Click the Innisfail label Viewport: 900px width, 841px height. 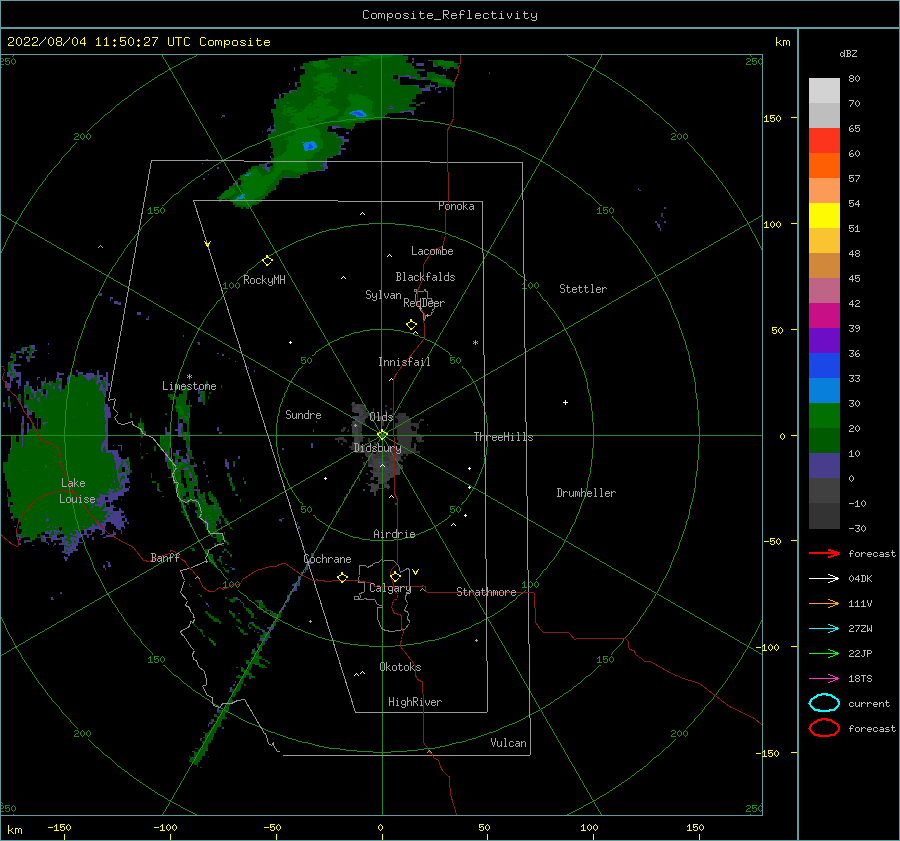pyautogui.click(x=404, y=362)
